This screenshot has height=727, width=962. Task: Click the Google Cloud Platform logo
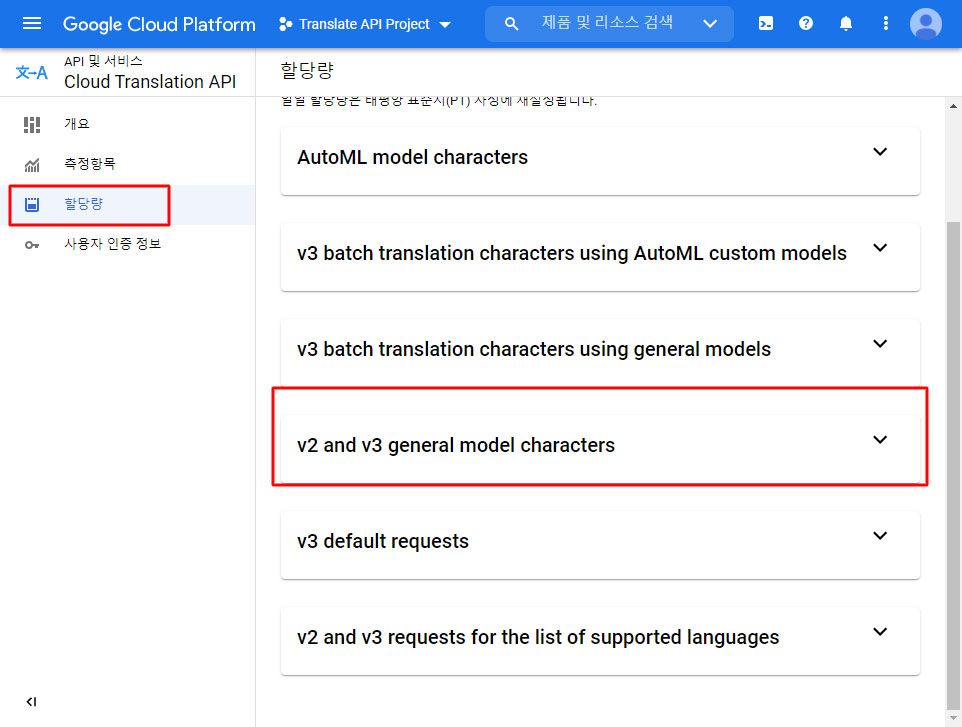159,24
